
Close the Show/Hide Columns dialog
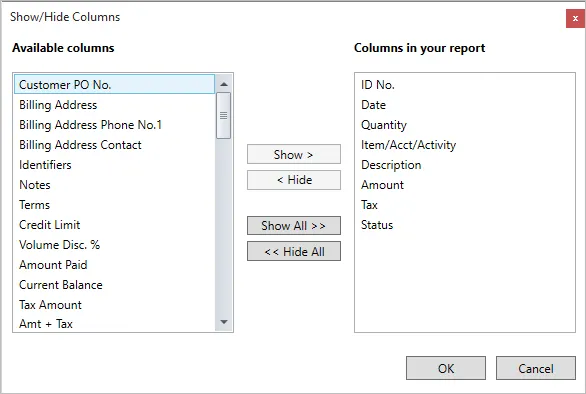point(575,18)
